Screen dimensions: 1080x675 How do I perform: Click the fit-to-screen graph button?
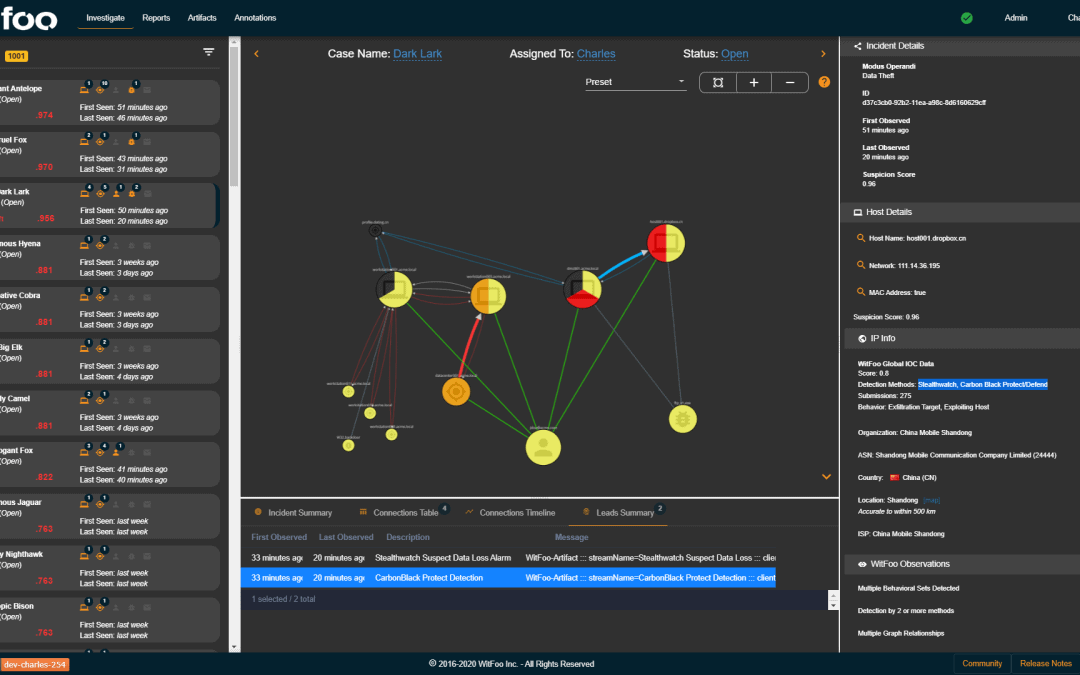[718, 83]
